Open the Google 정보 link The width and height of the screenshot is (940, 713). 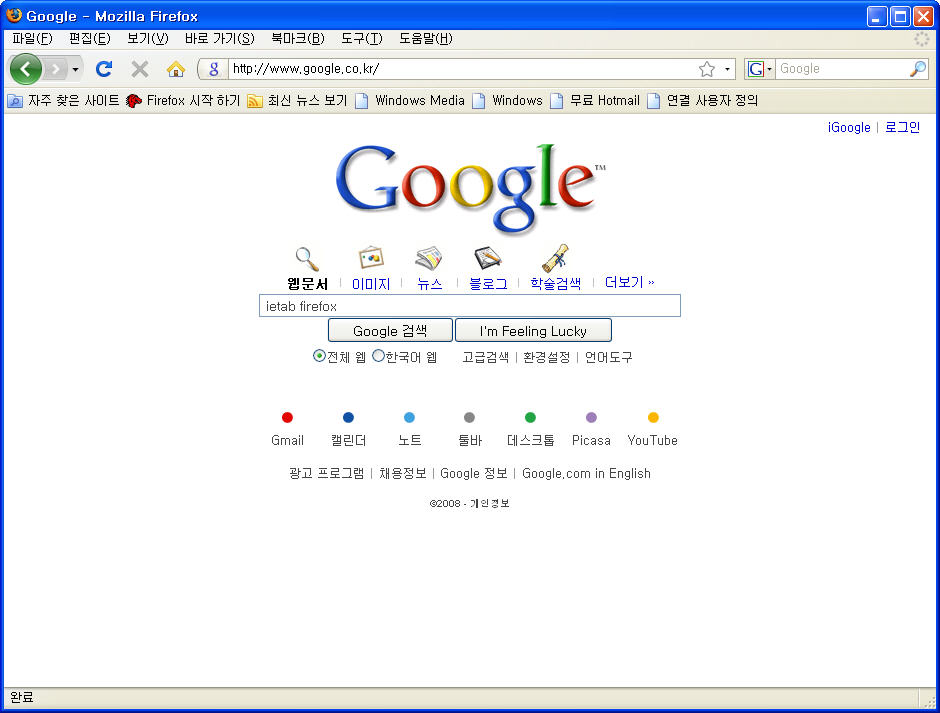pos(474,474)
